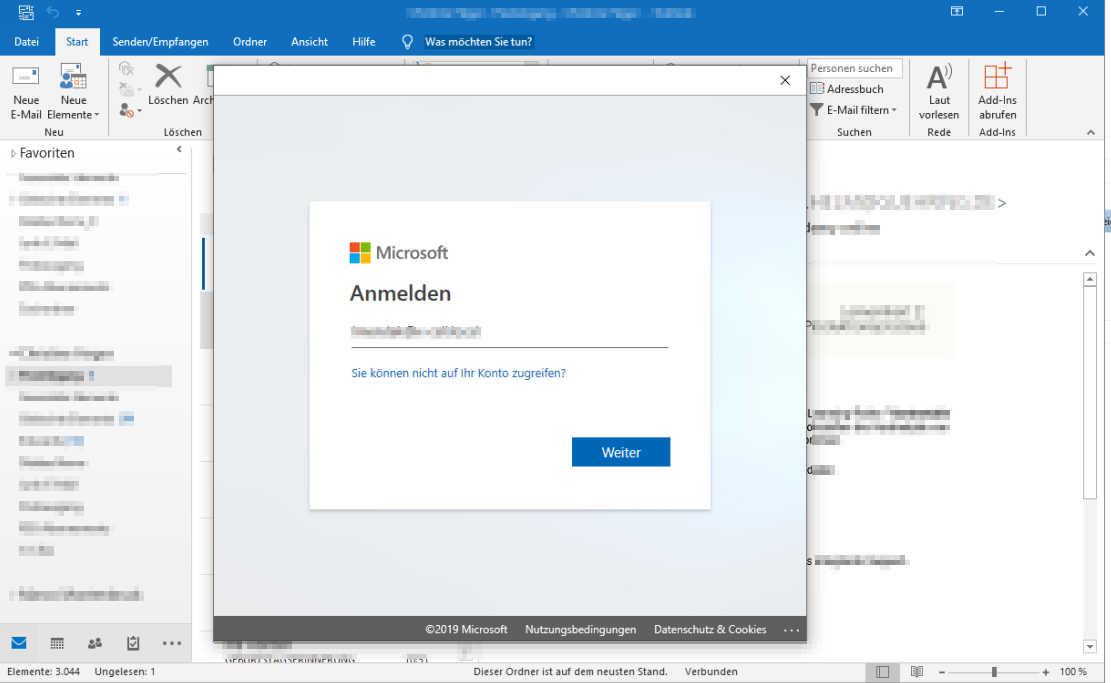Screen dimensions: 1111x683
Task: Click the Laut vorlesen icon
Action: (x=939, y=77)
